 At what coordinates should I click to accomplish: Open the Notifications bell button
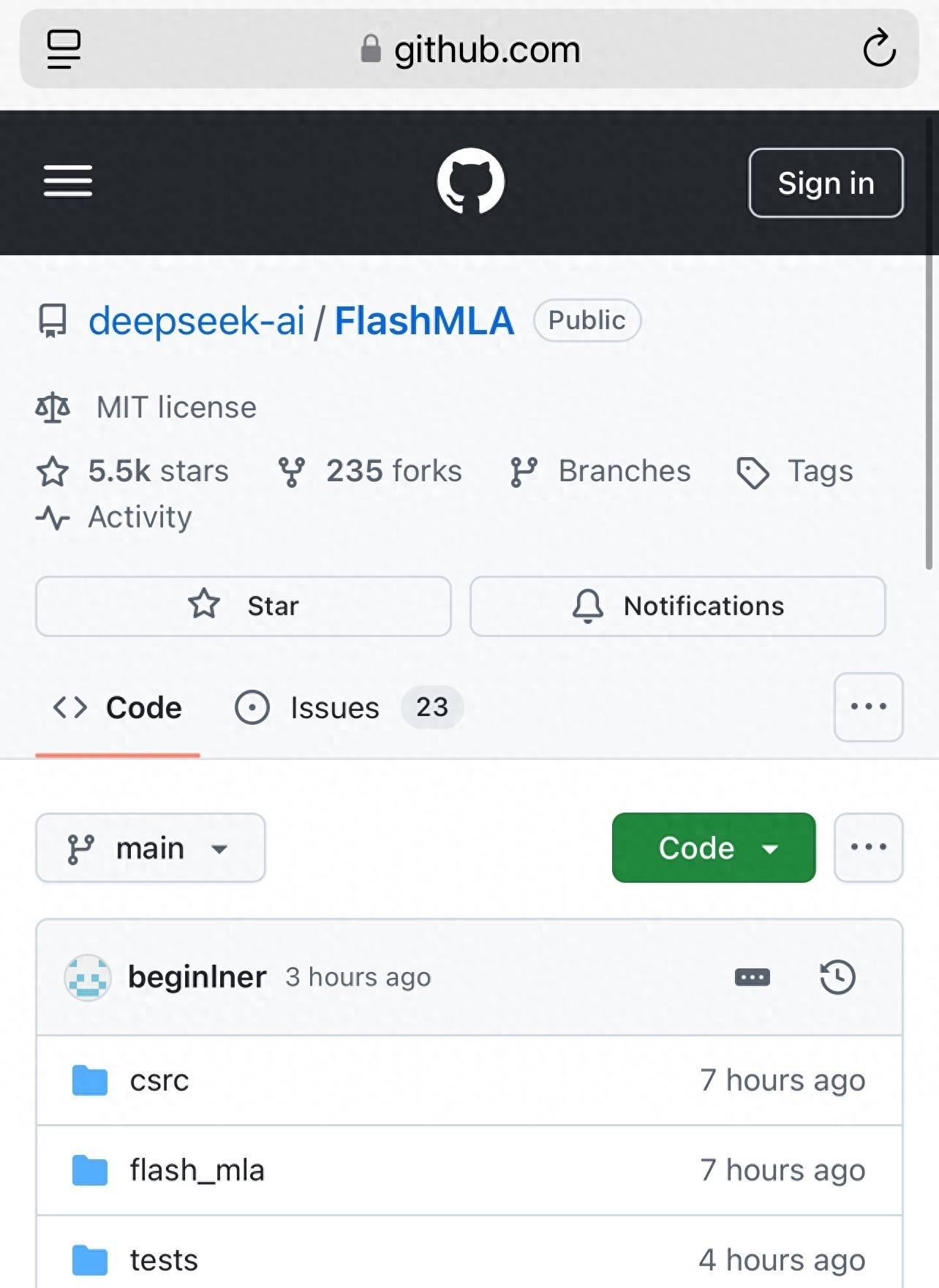coord(677,606)
